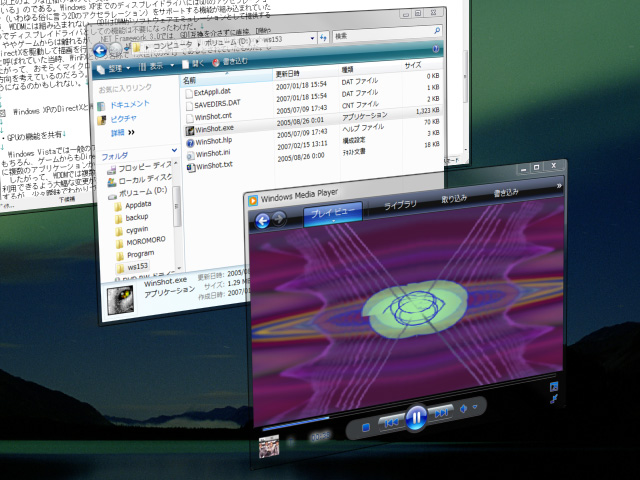Go forward in Windows Media Player
640x480 pixels.
coord(279,219)
